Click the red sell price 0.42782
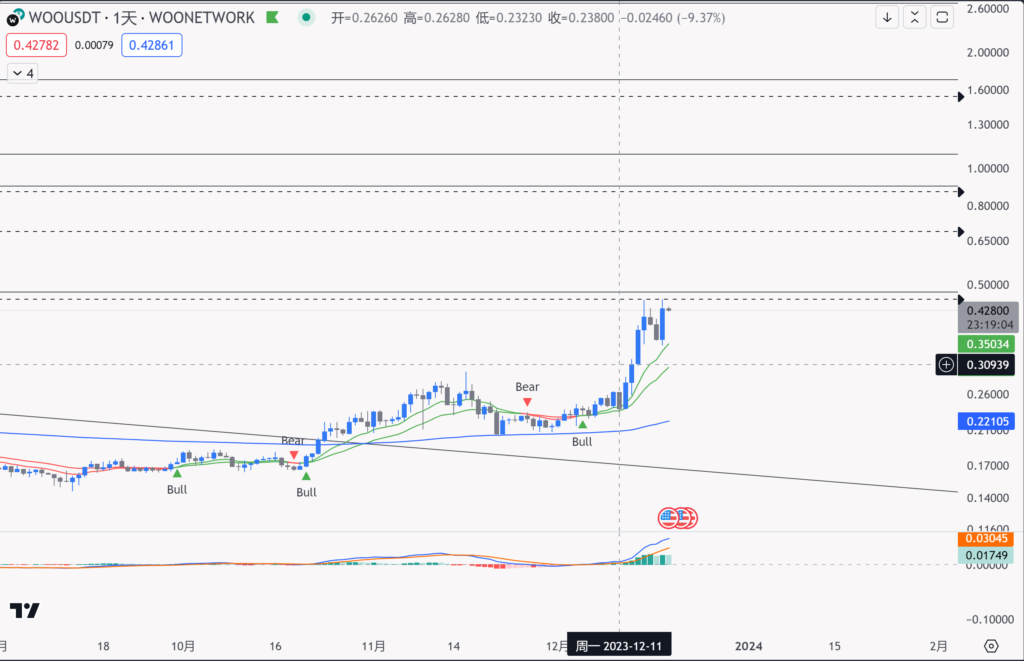 [36, 45]
